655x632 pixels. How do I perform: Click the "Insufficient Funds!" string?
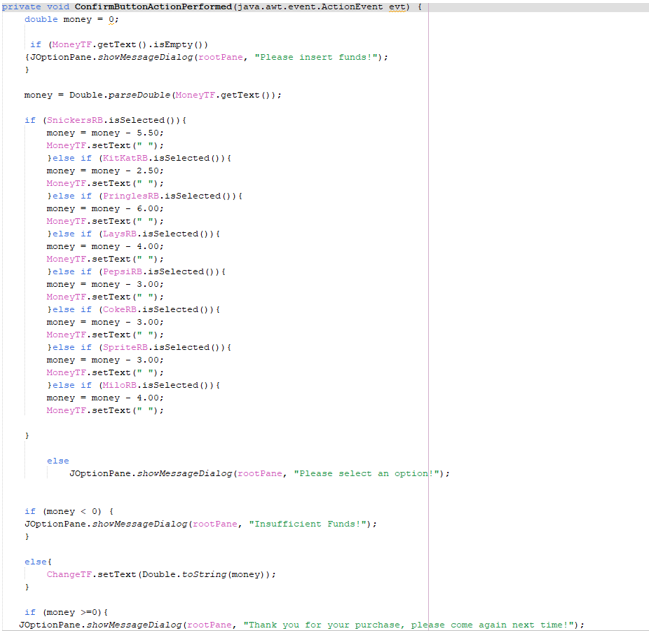tap(310, 524)
